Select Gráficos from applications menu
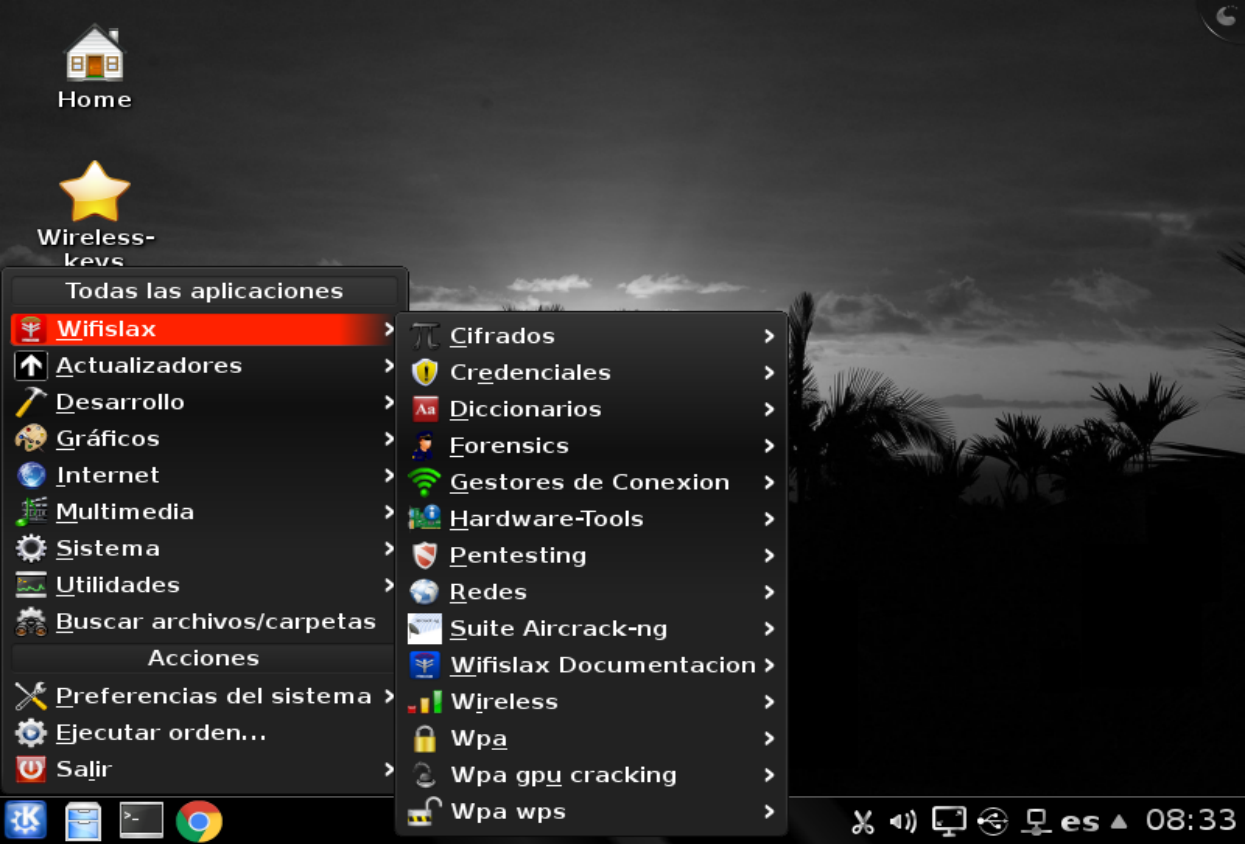This screenshot has height=844, width=1245. 203,439
